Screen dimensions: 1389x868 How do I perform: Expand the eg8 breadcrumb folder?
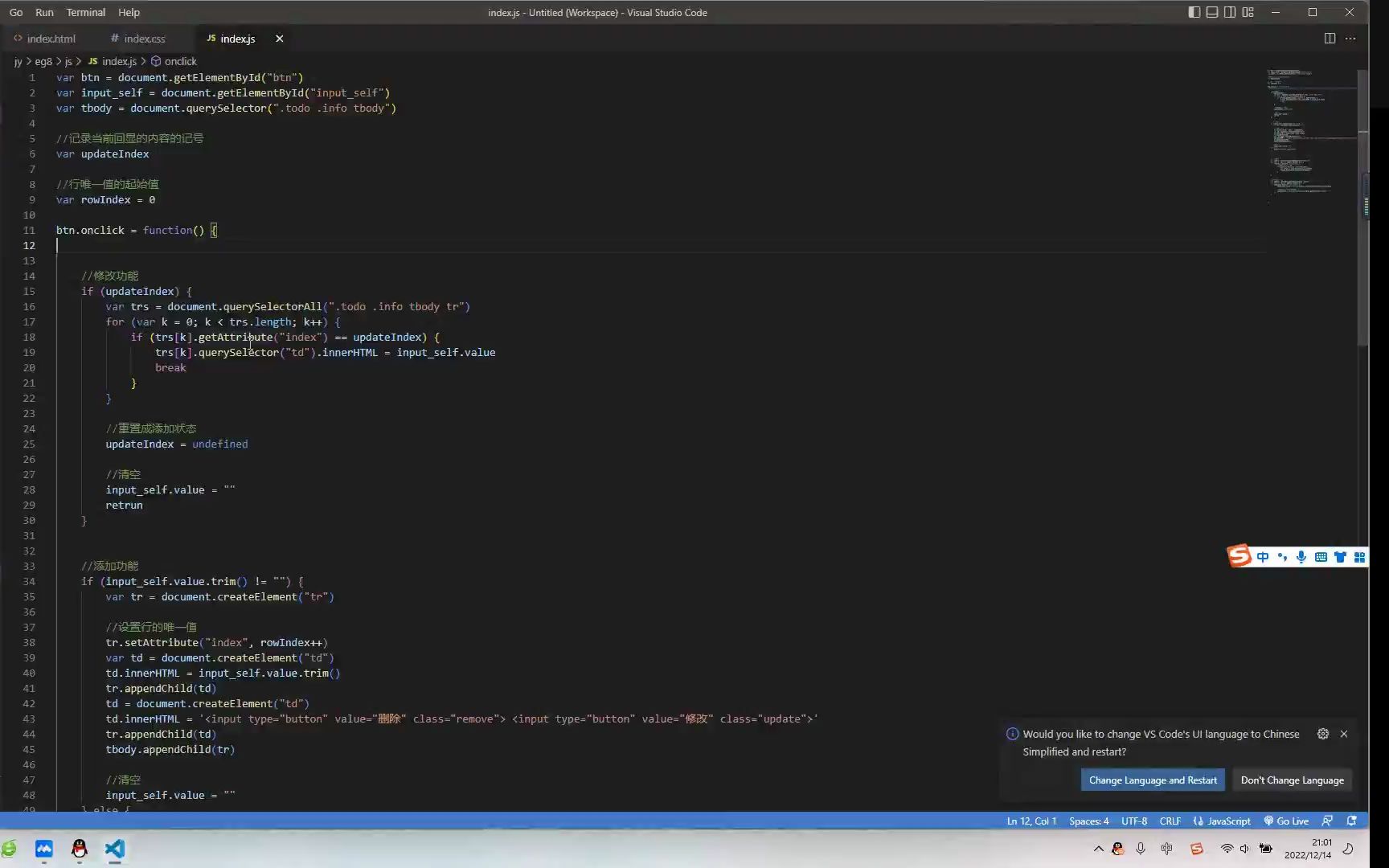tap(43, 61)
